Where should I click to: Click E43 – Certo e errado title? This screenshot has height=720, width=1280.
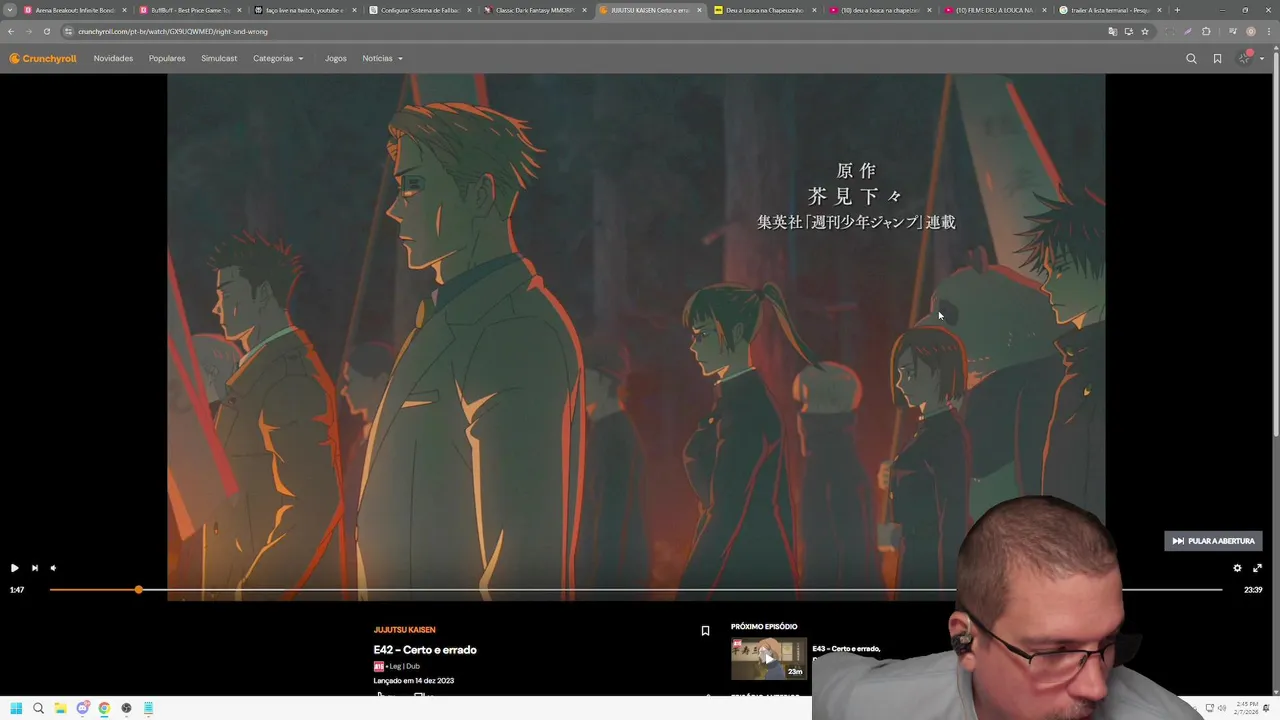(846, 649)
